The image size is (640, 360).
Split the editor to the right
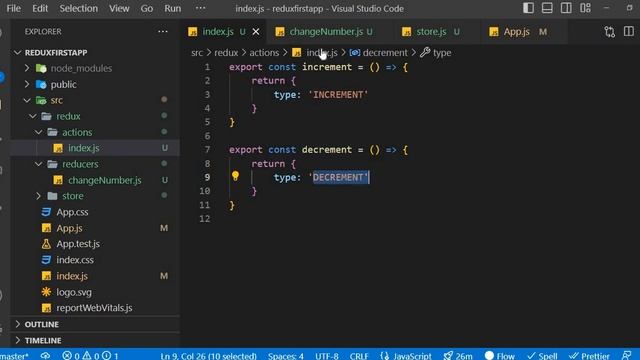(x=629, y=31)
